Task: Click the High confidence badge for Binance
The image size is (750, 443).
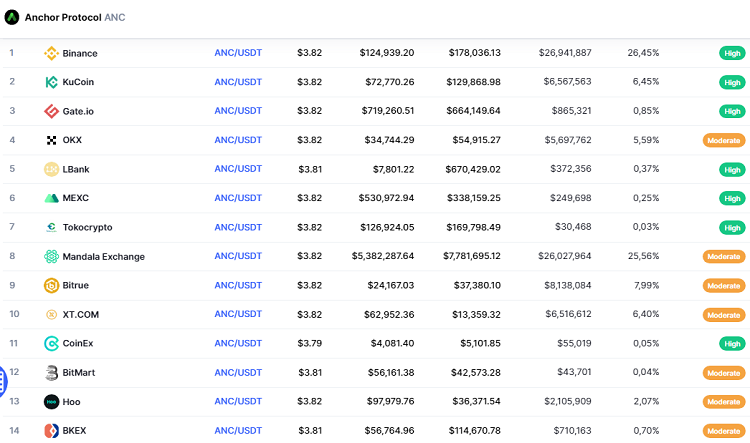Action: click(732, 53)
